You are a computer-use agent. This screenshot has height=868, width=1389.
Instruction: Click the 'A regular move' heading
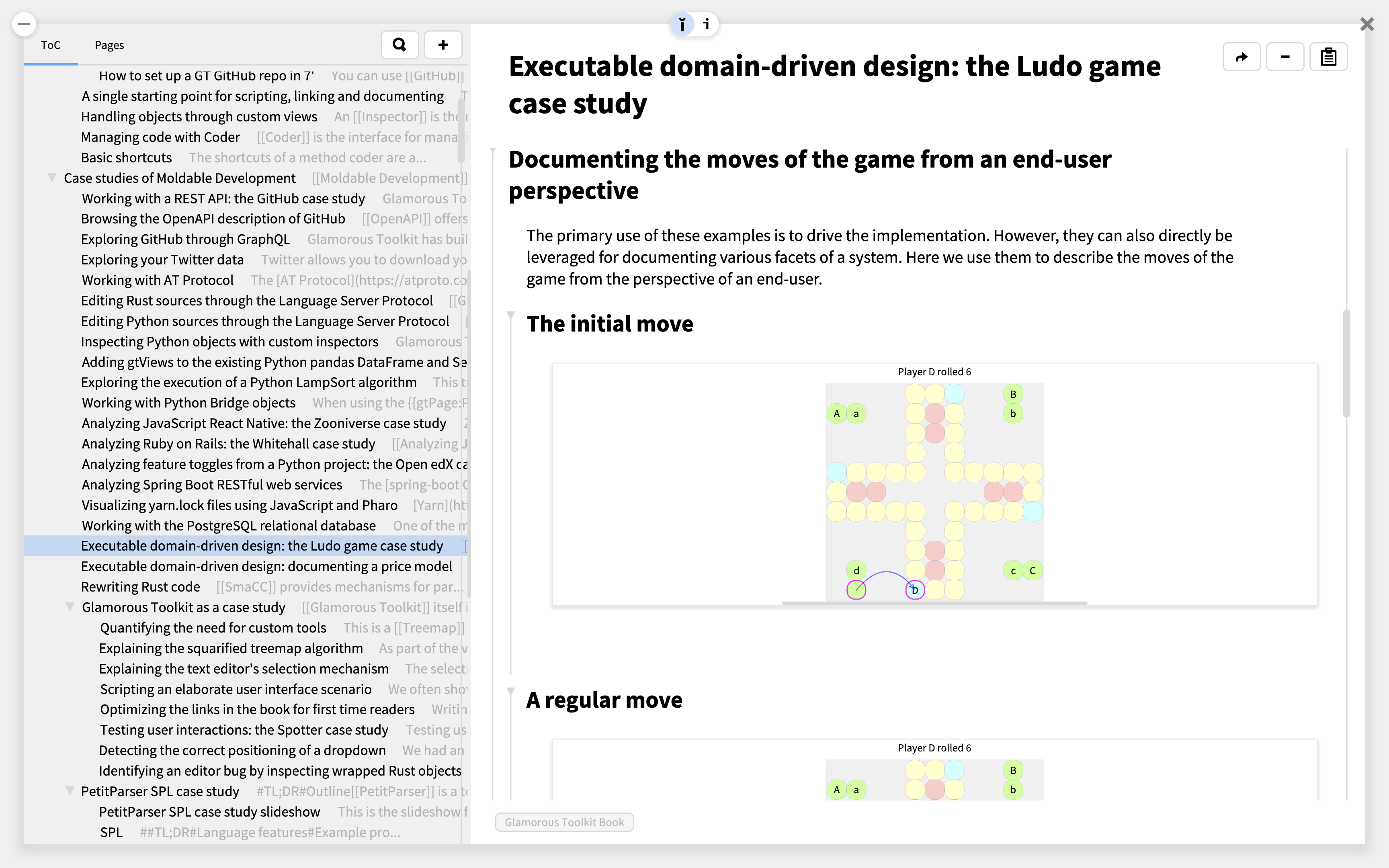(604, 700)
